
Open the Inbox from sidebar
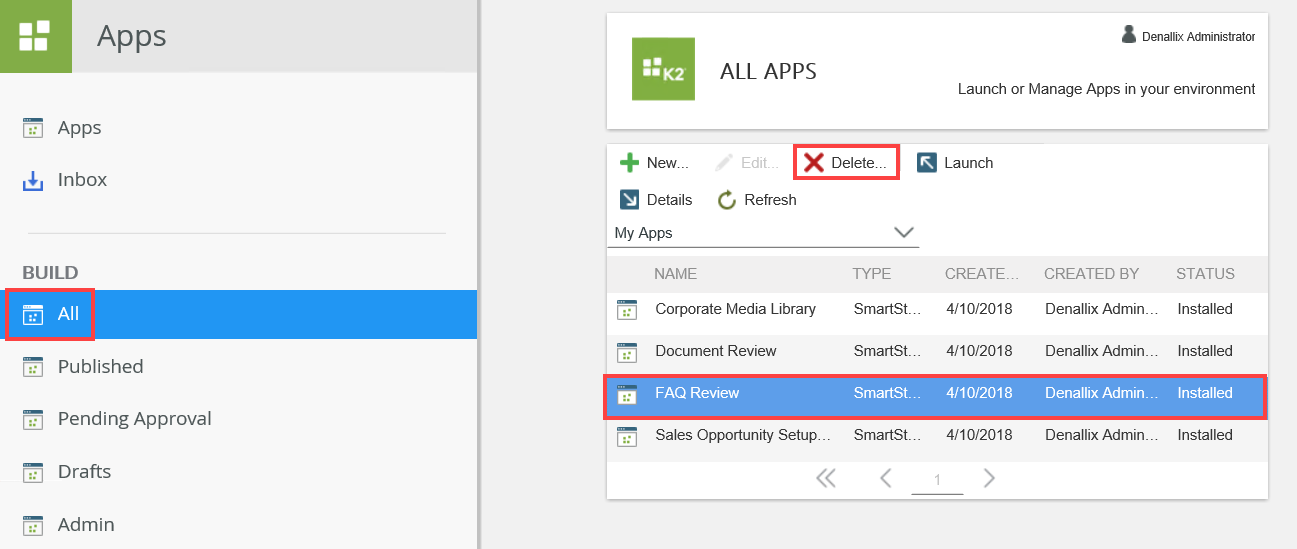click(x=81, y=180)
